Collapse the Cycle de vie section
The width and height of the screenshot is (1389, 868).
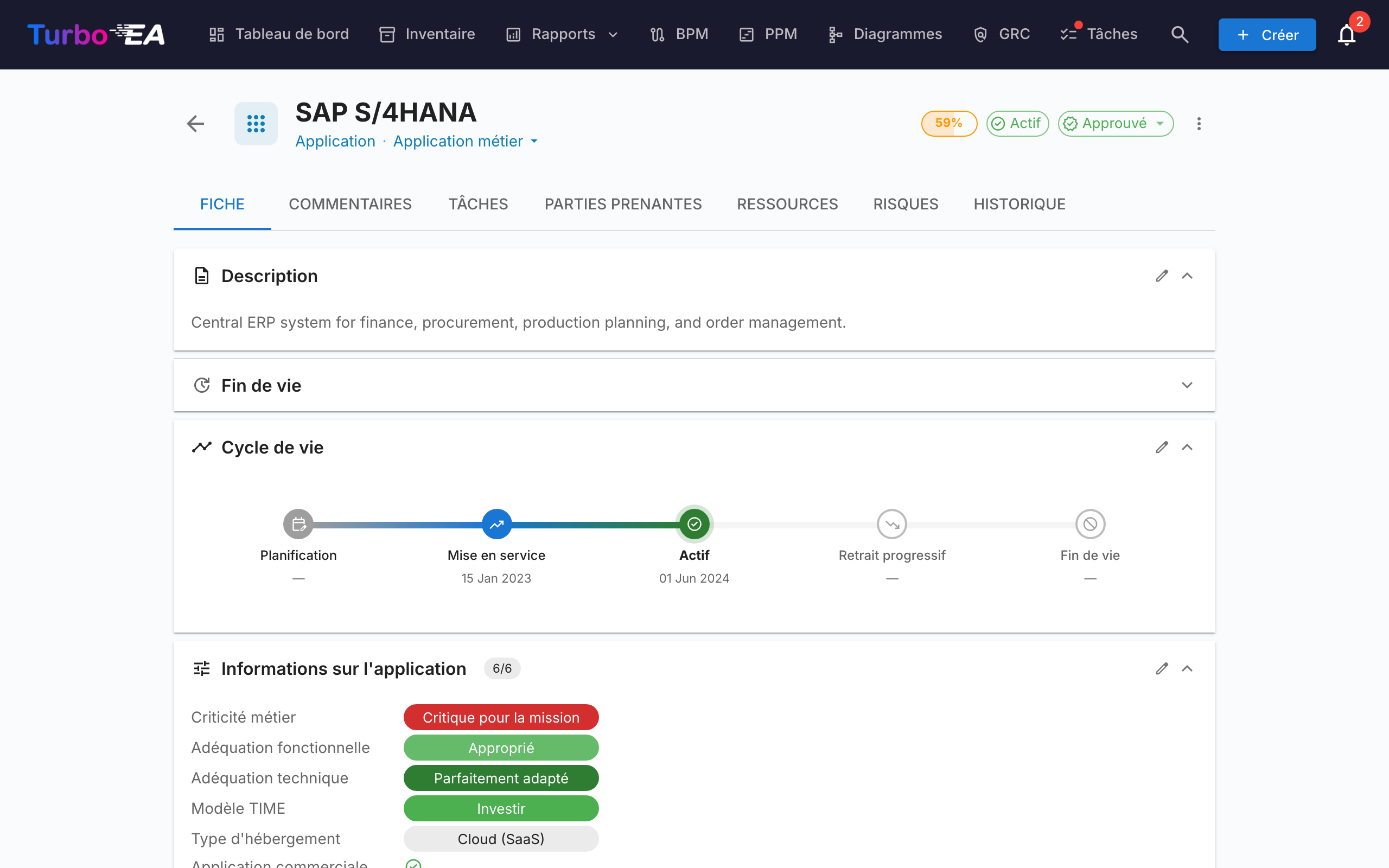(1187, 447)
